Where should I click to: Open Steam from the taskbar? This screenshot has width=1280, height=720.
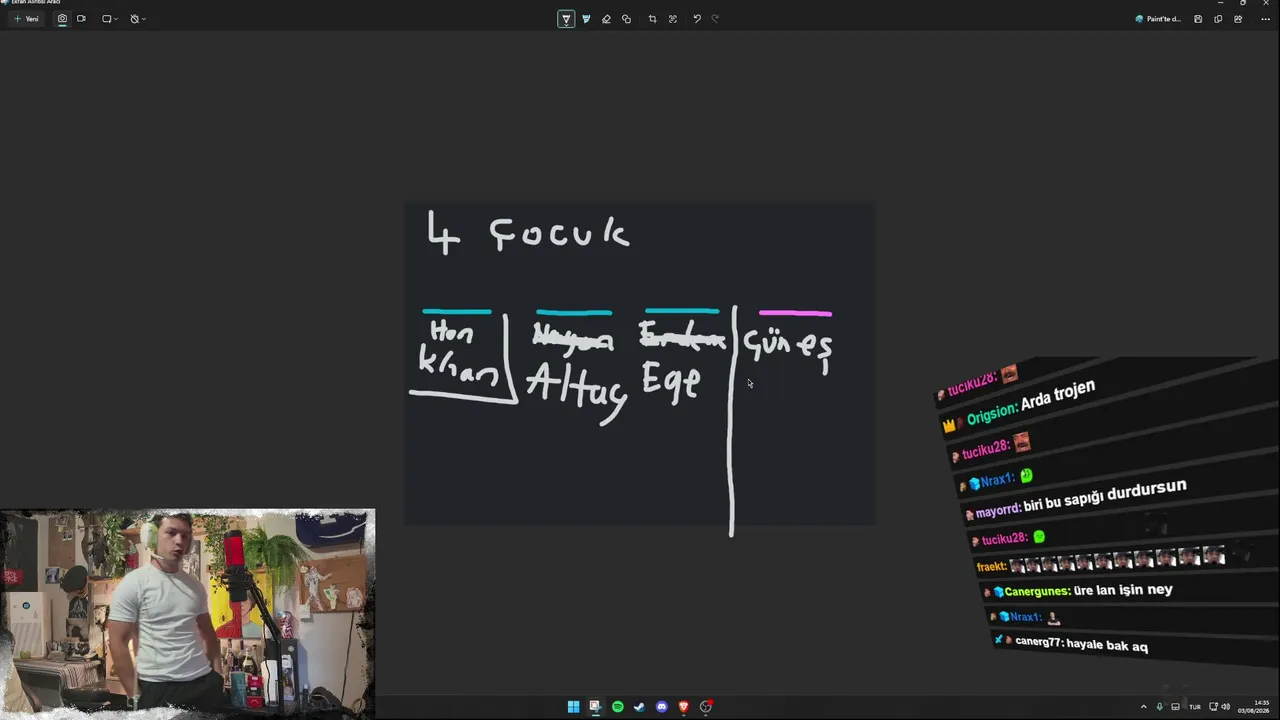(x=639, y=707)
